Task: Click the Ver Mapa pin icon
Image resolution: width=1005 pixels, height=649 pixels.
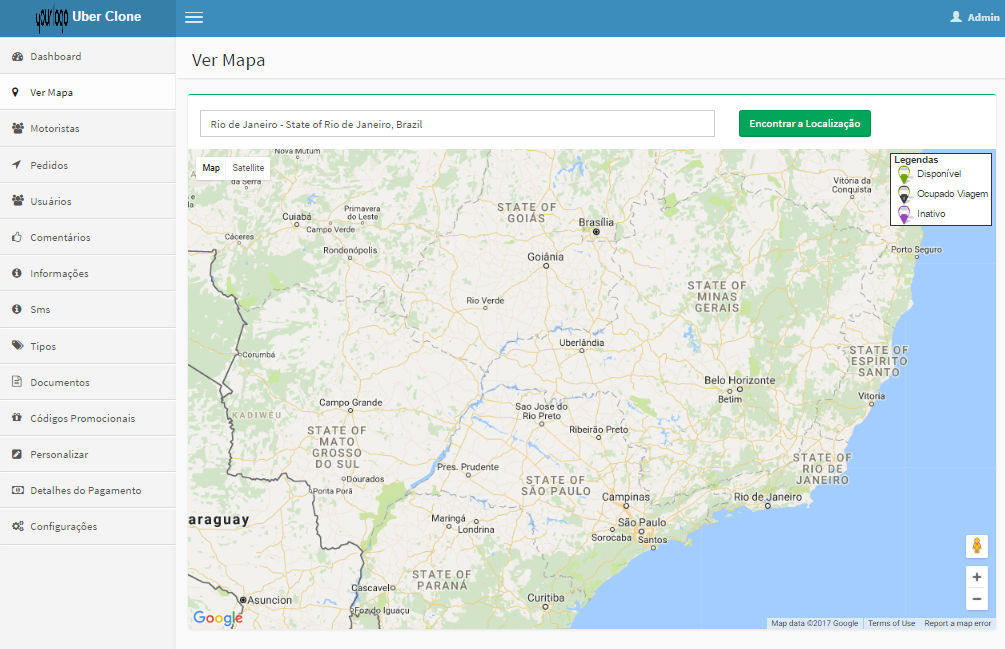Action: click(x=15, y=92)
